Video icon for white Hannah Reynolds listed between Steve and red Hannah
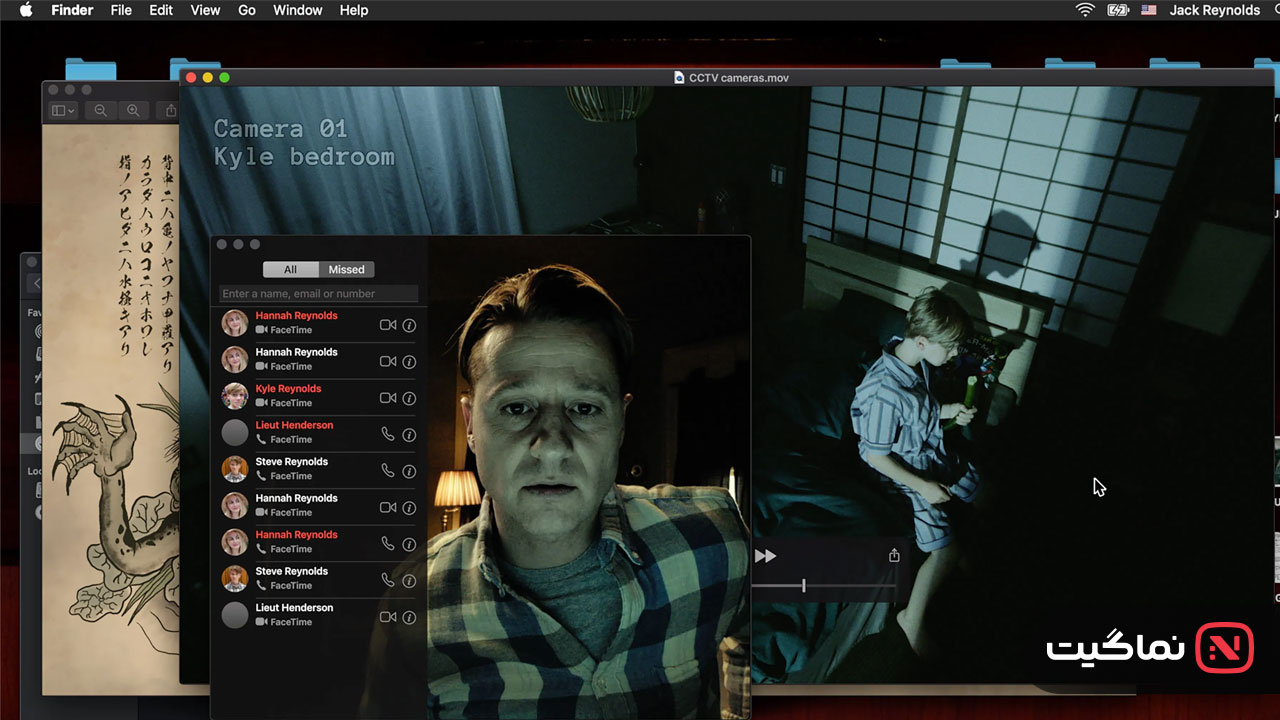This screenshot has width=1280, height=720. (x=388, y=507)
